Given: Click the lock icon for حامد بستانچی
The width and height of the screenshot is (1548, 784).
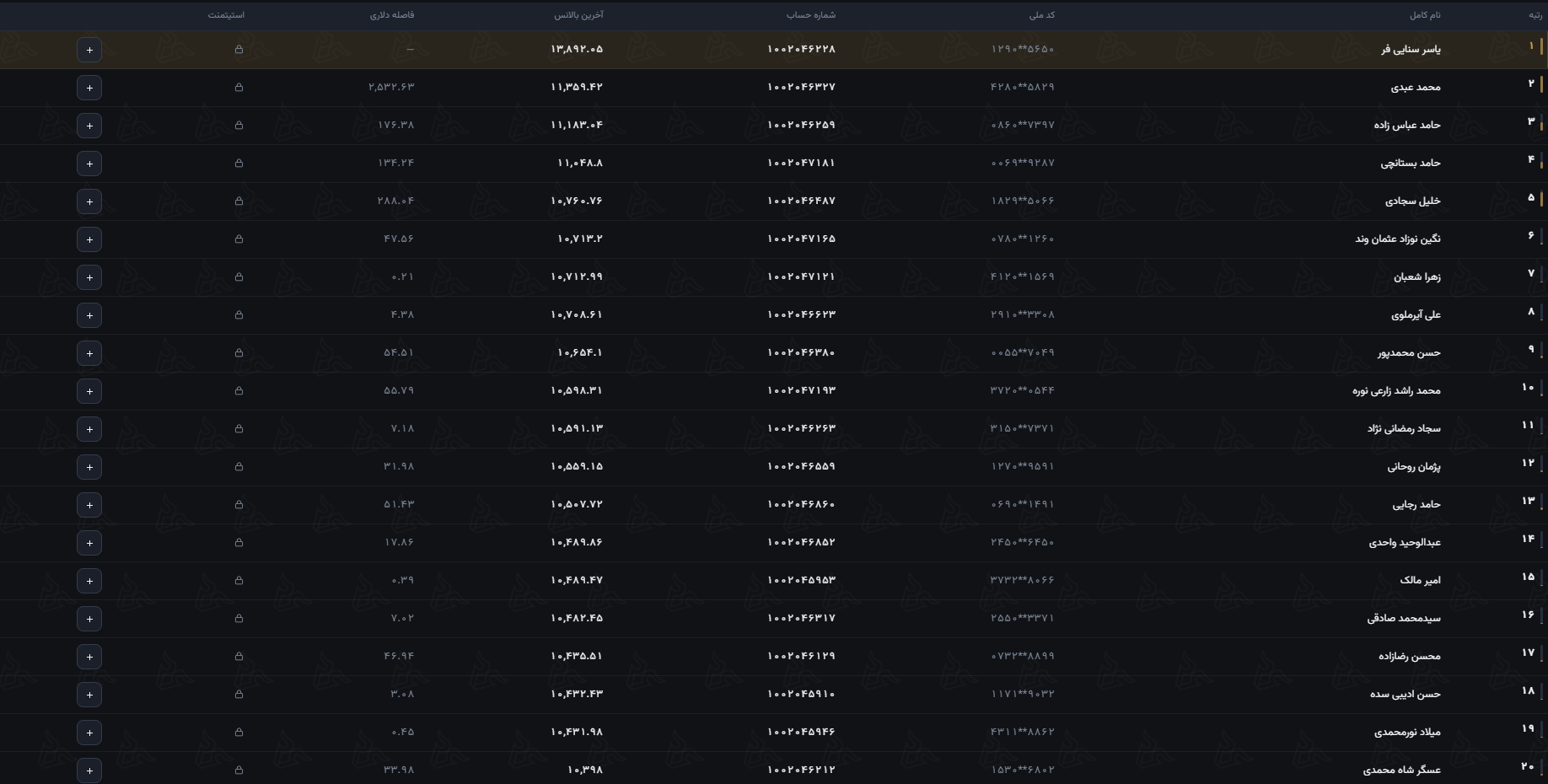Looking at the screenshot, I should 239,164.
